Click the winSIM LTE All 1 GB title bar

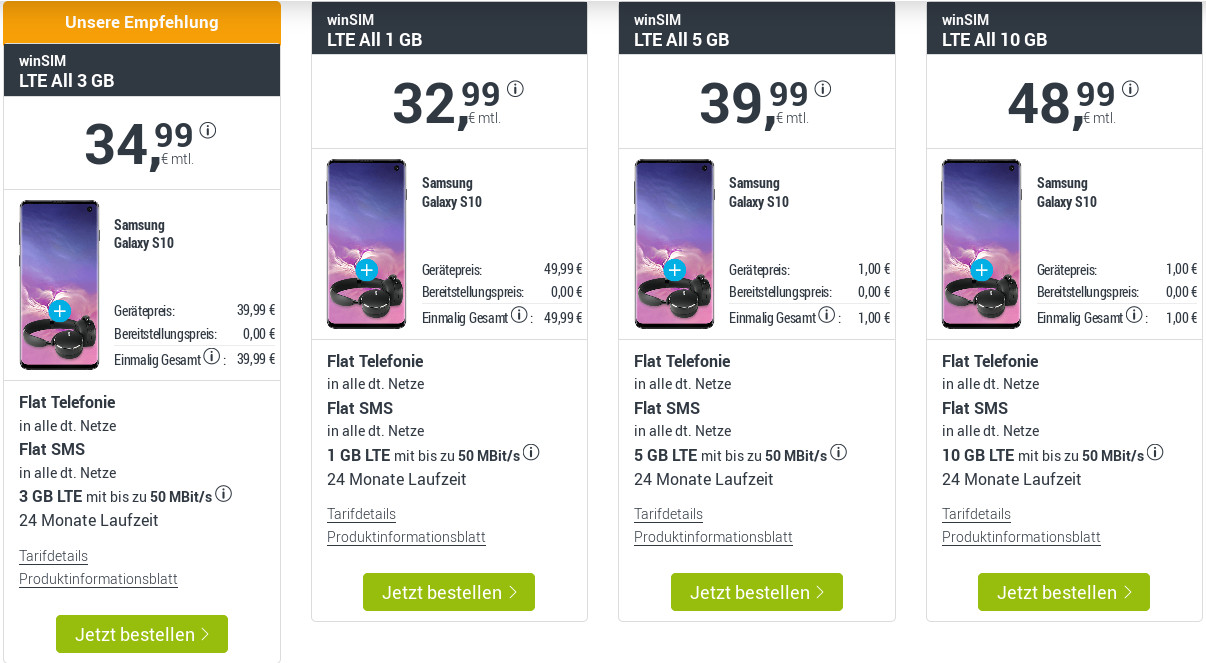click(x=449, y=27)
